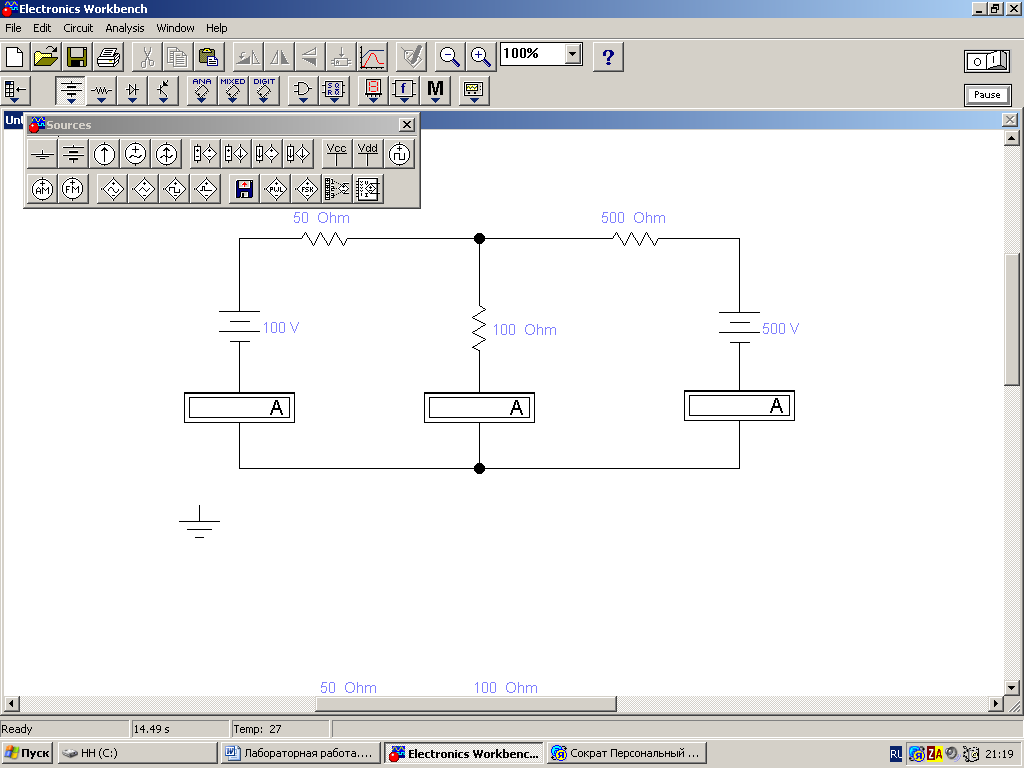Open component properties
The height and width of the screenshot is (768, 1024).
point(411,57)
